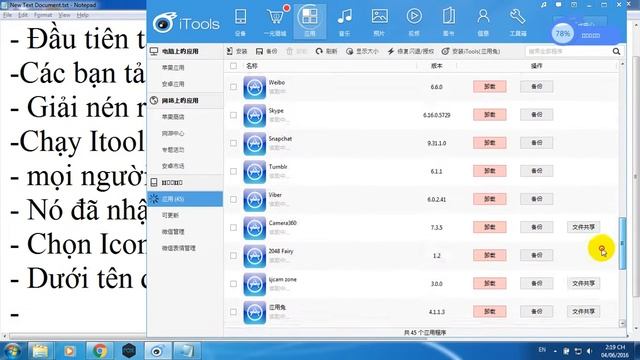This screenshot has width=640, height=360.
Task: Tick the Camera360 row checkbox
Action: click(x=233, y=228)
